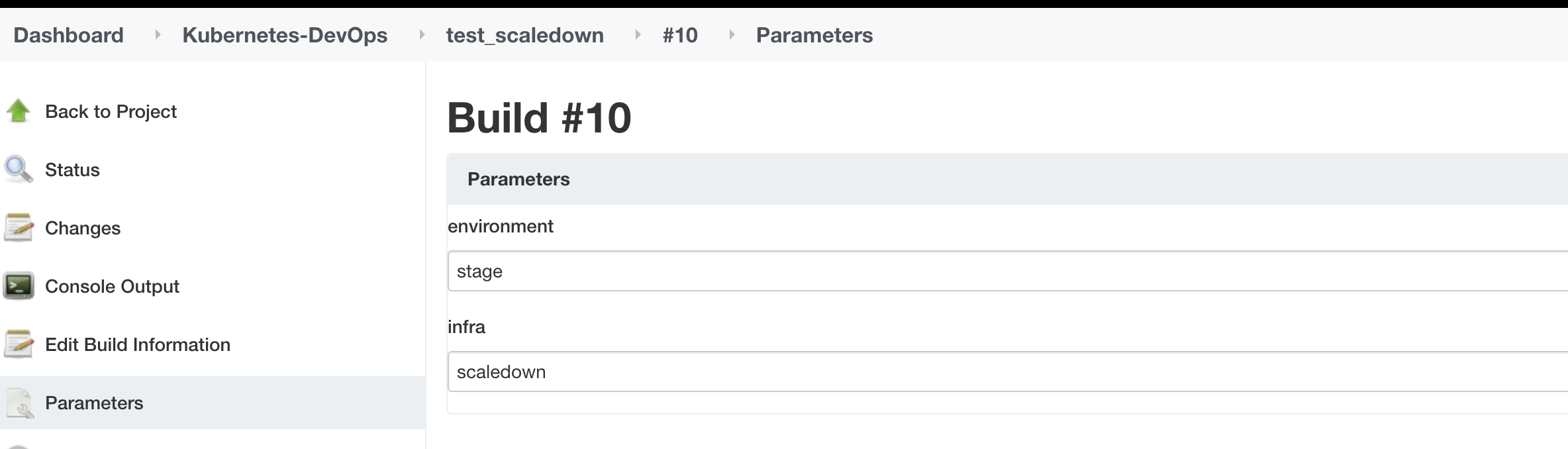Click the Parameters panel header
This screenshot has height=449, width=1568.
click(518, 179)
